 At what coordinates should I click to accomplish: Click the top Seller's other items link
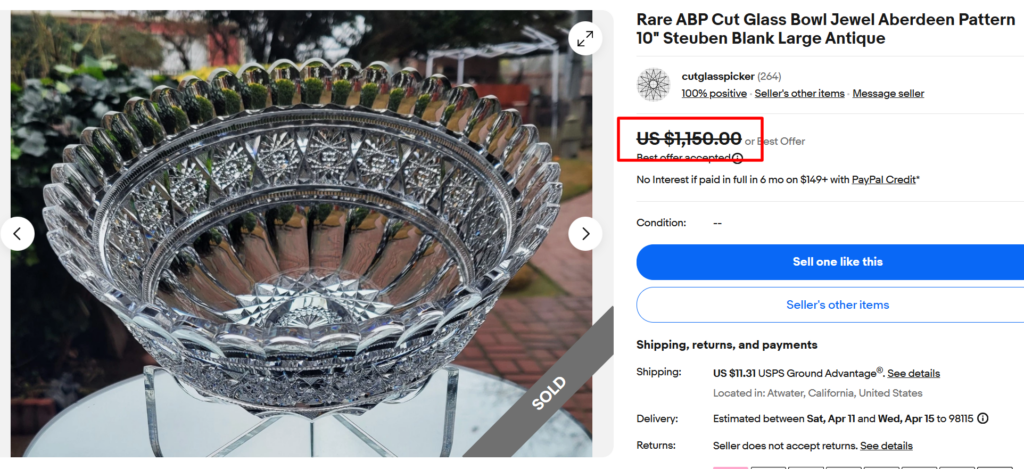tap(800, 94)
